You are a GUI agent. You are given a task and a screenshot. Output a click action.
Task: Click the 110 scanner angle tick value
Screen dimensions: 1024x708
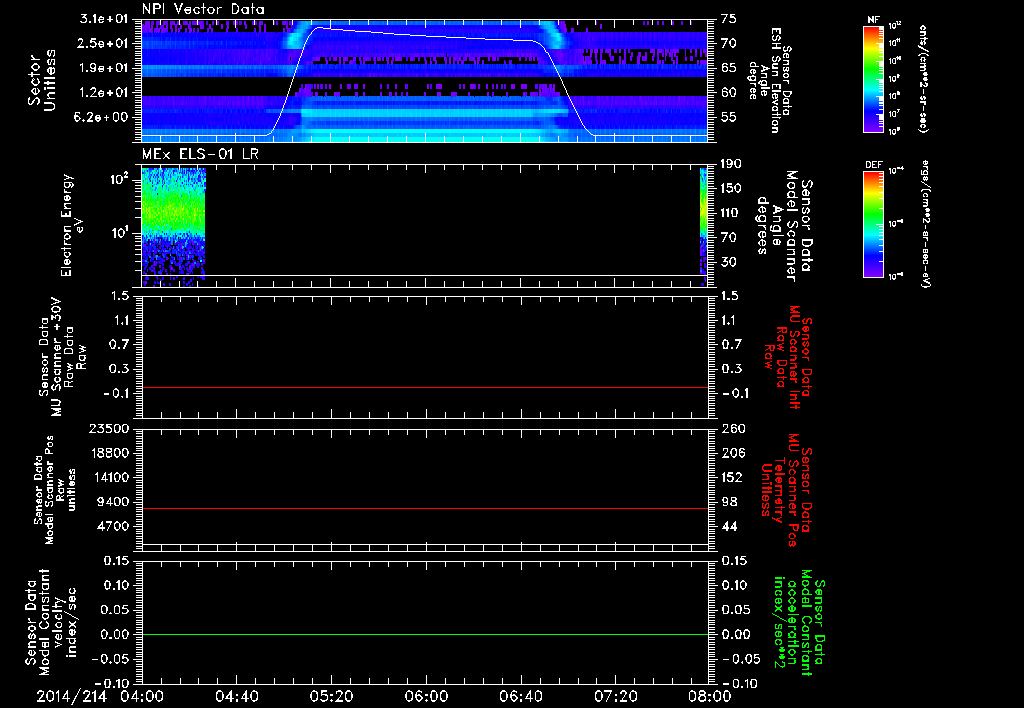tap(731, 213)
